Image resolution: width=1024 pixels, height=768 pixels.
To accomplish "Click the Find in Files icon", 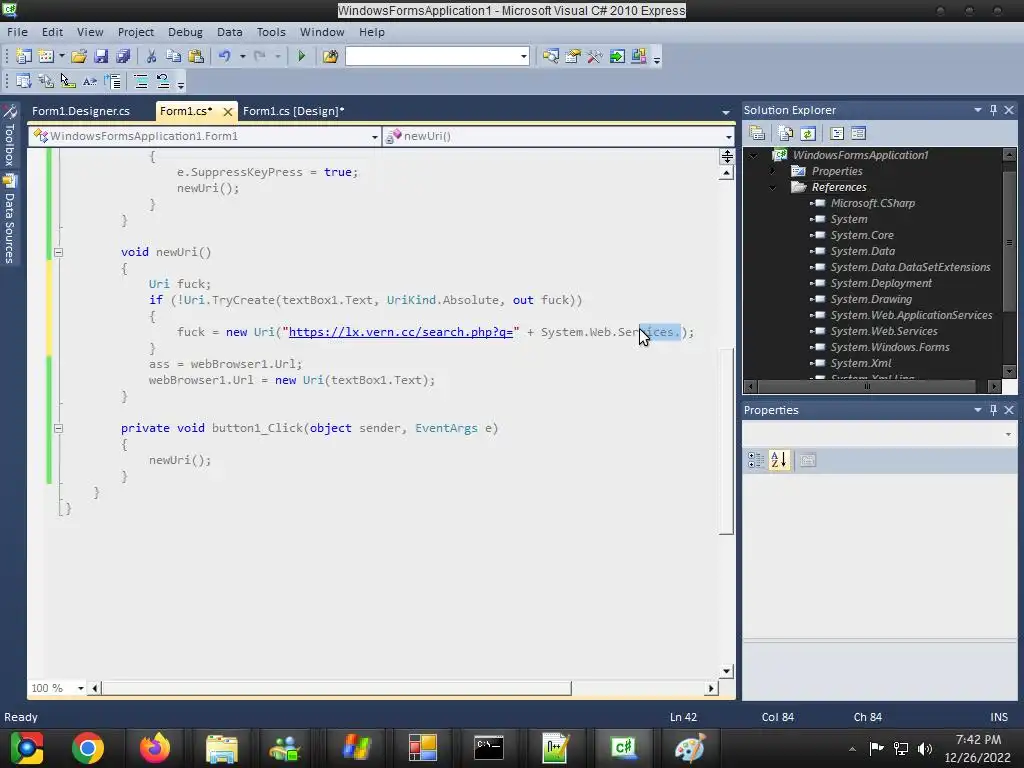I will point(330,56).
